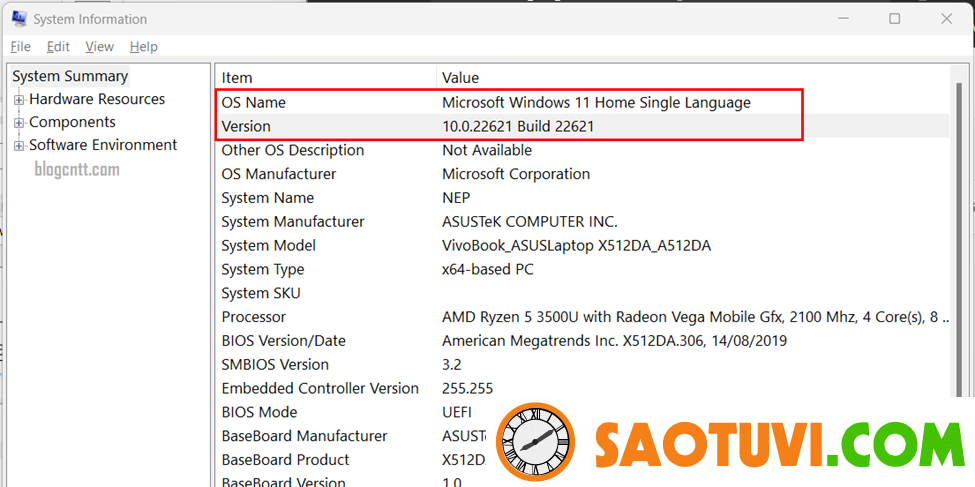This screenshot has height=487, width=975.
Task: Close the System Information window
Action: [946, 19]
